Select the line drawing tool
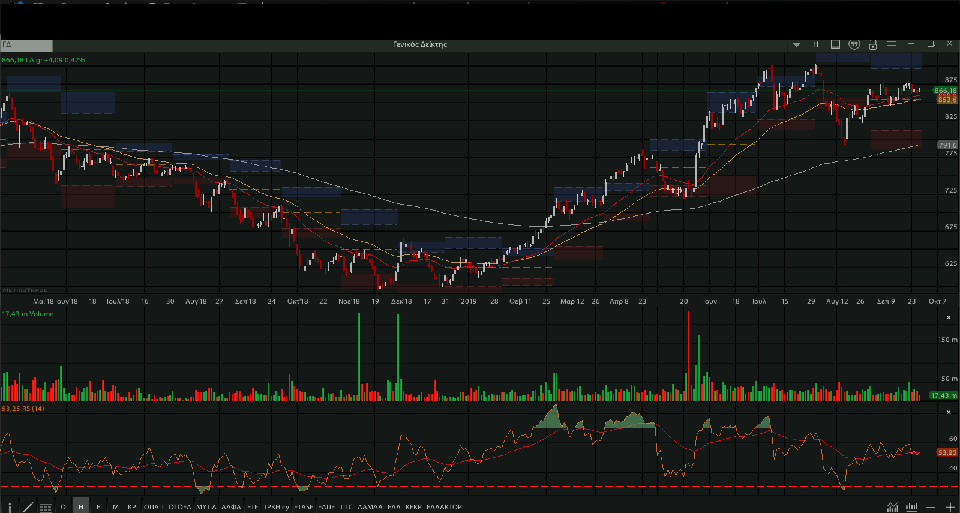Image resolution: width=960 pixels, height=513 pixels. pyautogui.click(x=28, y=507)
